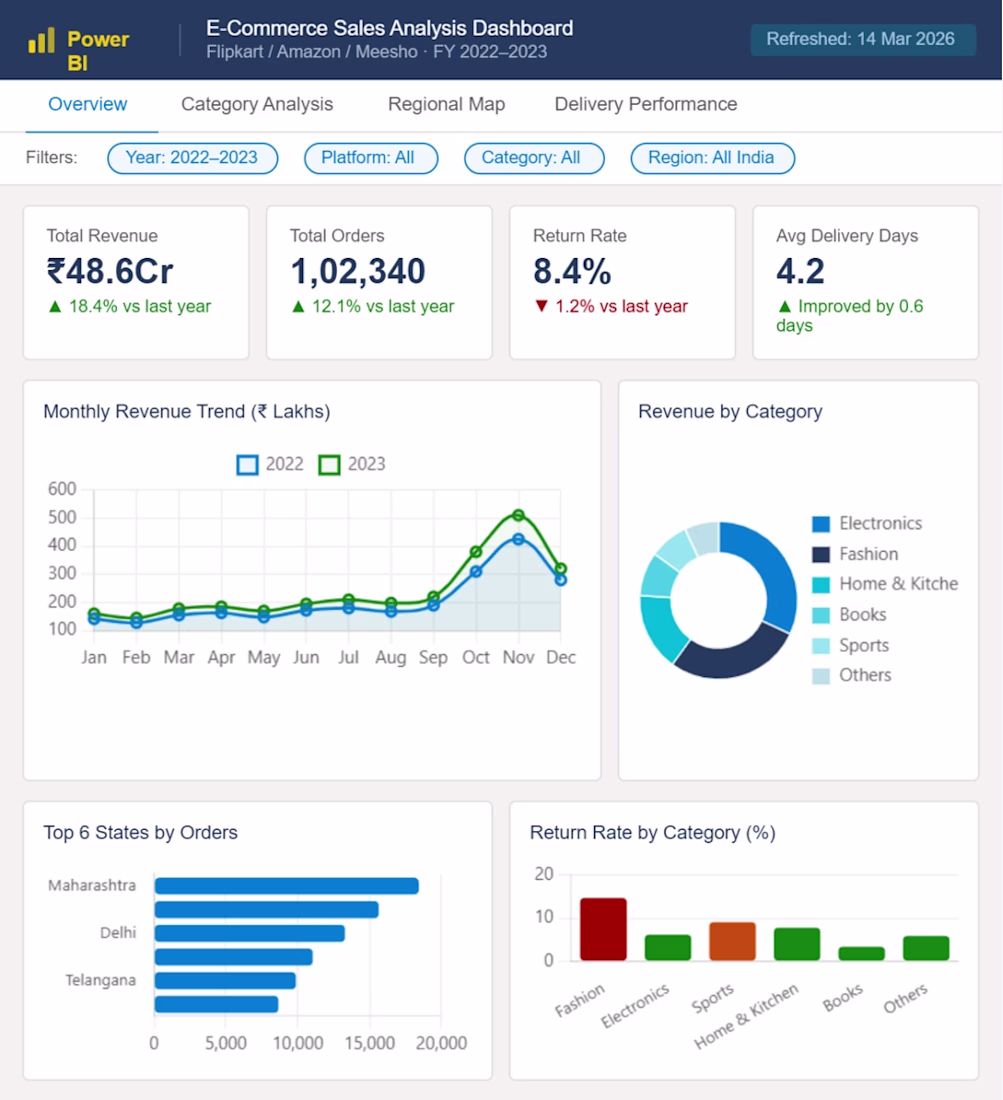Select the Books legend swatch
The width and height of the screenshot is (1003, 1100).
point(821,615)
